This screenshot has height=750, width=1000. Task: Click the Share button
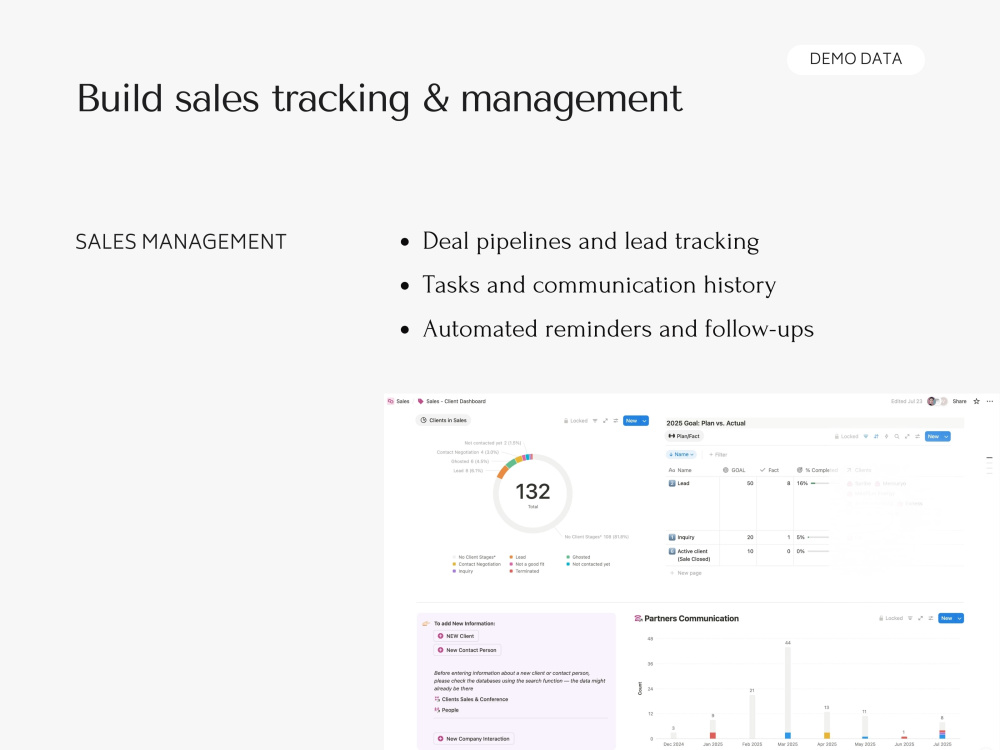tap(959, 401)
